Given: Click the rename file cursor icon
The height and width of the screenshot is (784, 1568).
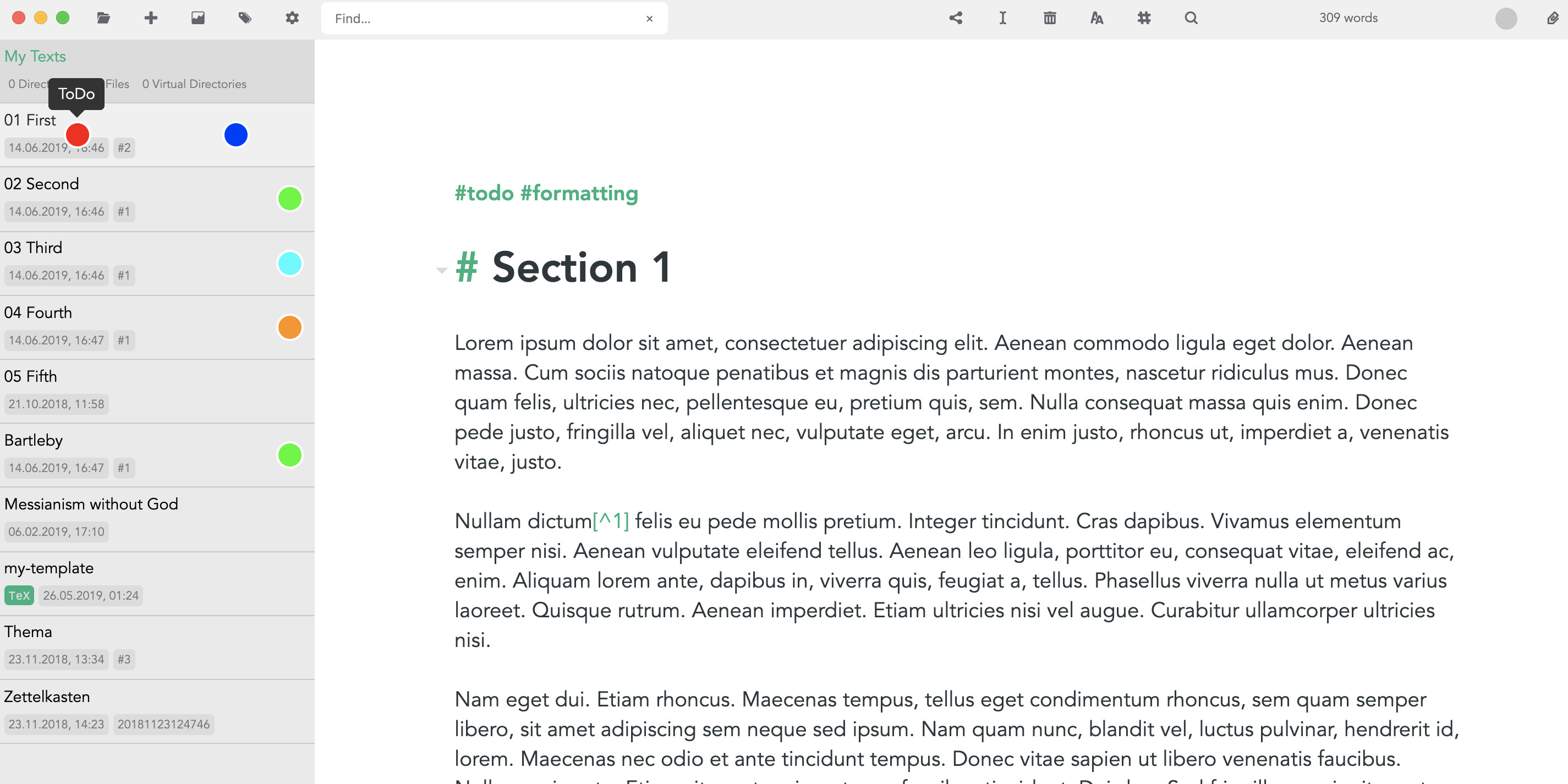Looking at the screenshot, I should click(x=1002, y=18).
